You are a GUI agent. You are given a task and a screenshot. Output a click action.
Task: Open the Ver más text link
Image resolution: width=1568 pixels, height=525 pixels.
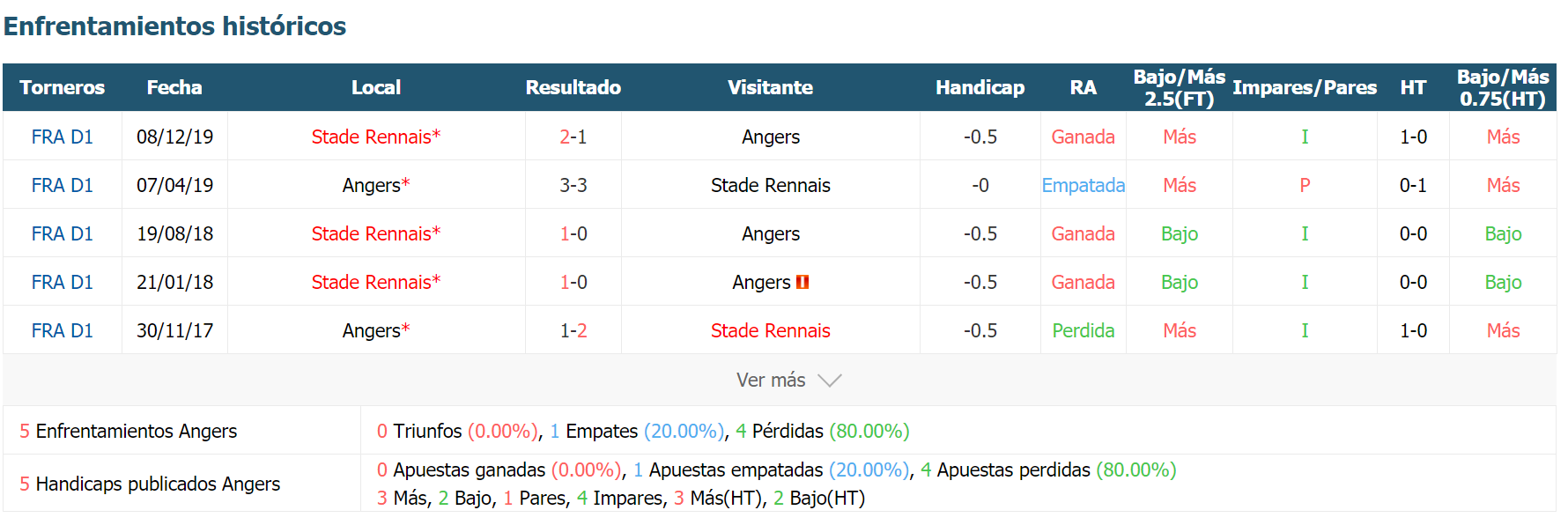pos(771,380)
